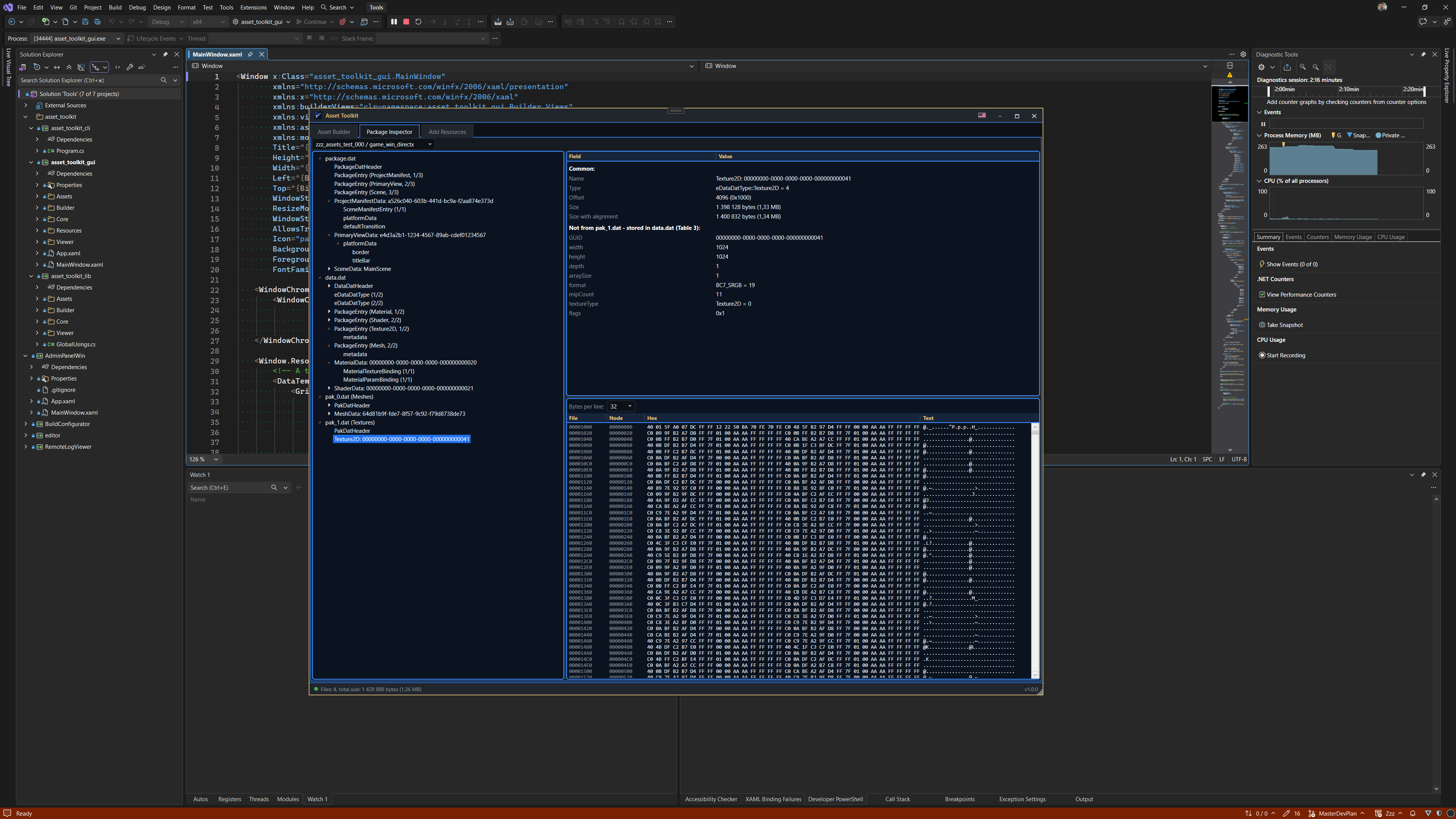Open Memory Usage tab in Diagnostic Tools

point(1352,237)
